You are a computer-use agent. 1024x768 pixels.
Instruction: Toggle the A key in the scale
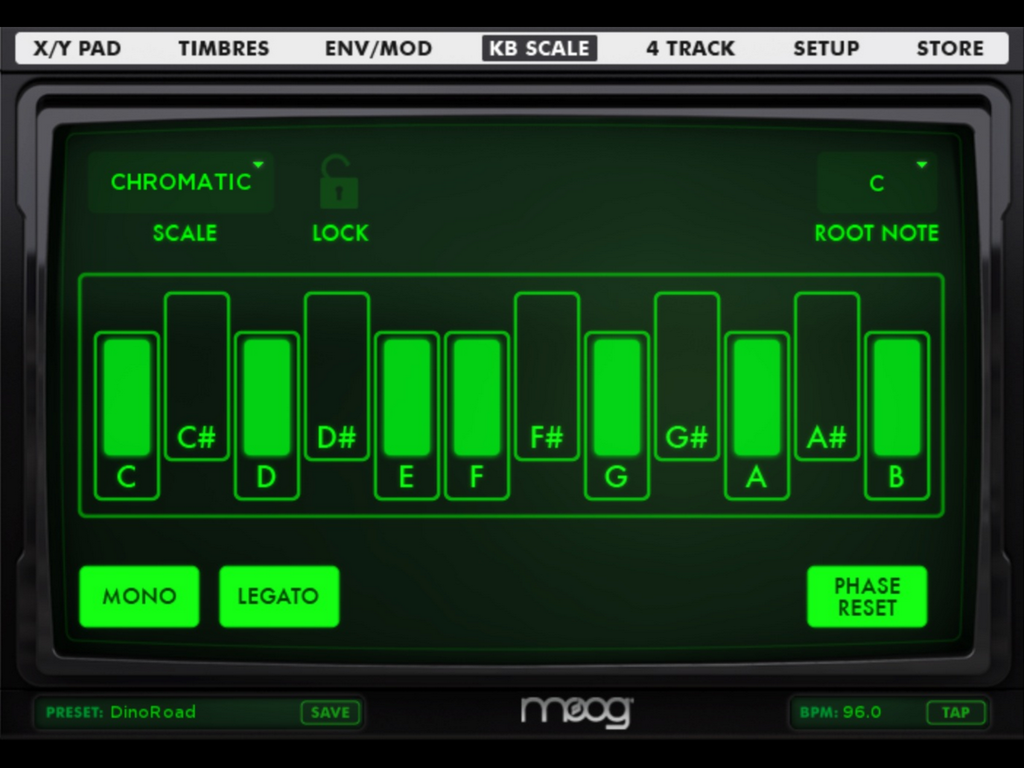pyautogui.click(x=756, y=416)
